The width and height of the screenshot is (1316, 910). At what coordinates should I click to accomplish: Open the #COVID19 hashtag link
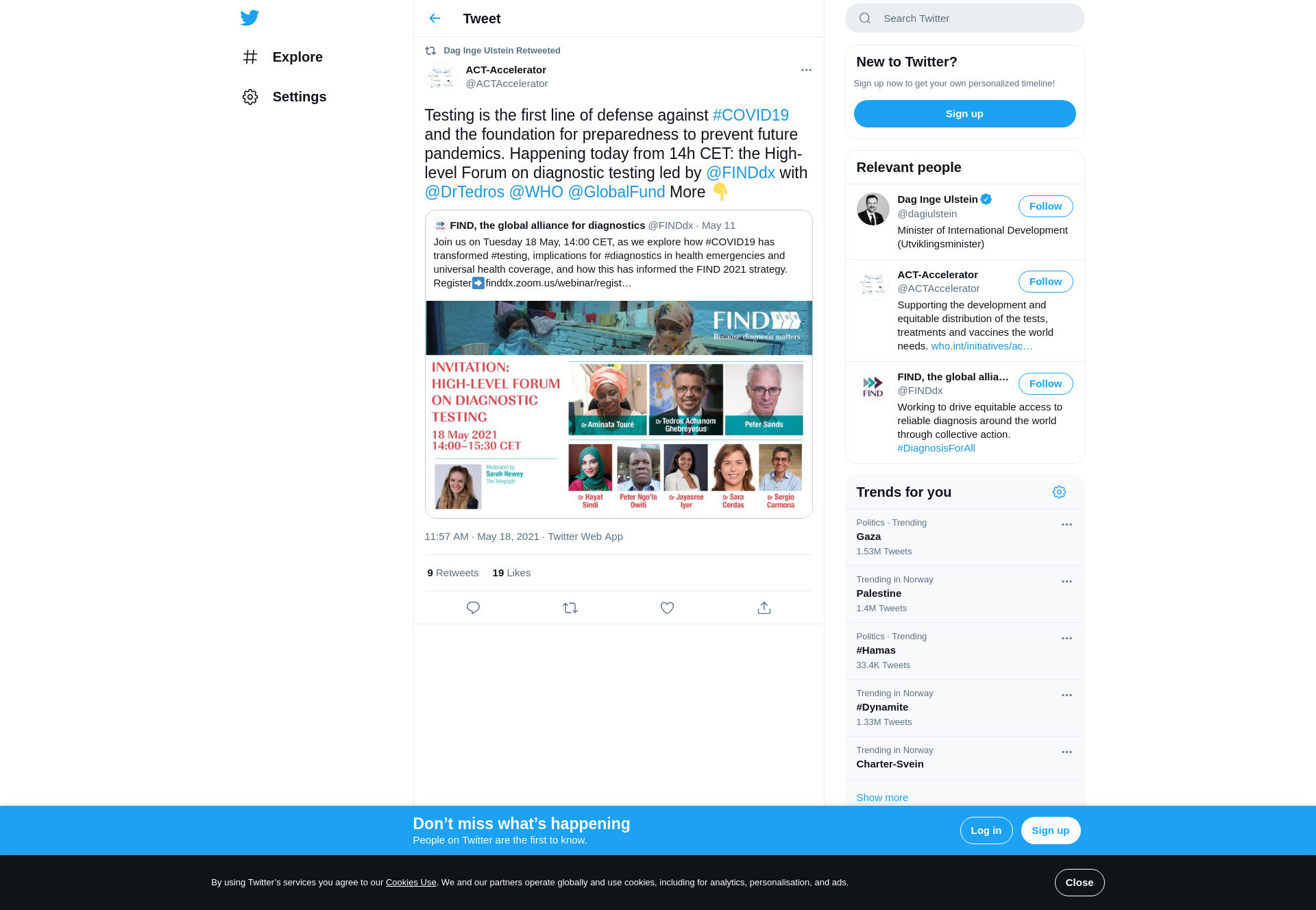[751, 115]
